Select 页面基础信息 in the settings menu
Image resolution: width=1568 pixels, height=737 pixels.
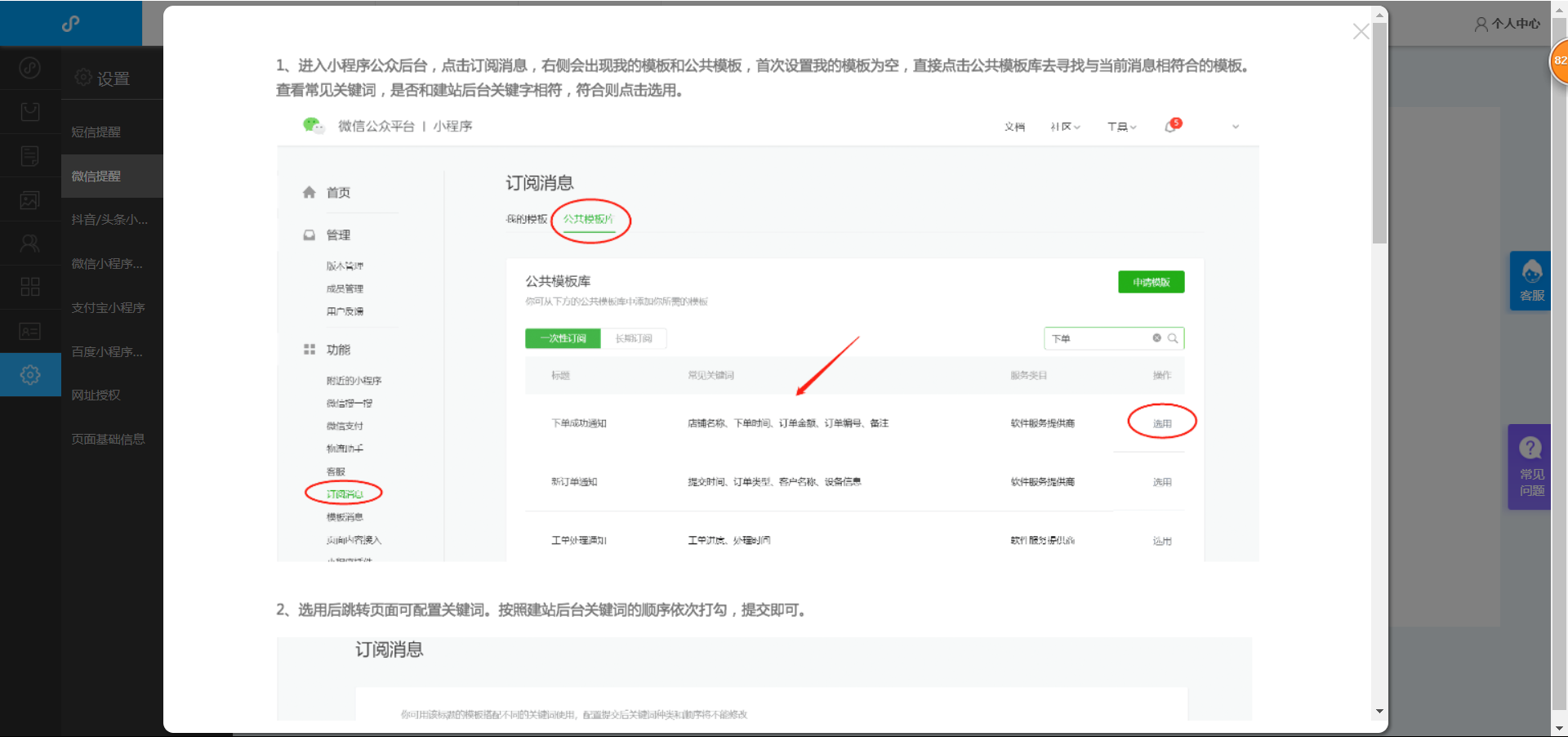(x=108, y=440)
